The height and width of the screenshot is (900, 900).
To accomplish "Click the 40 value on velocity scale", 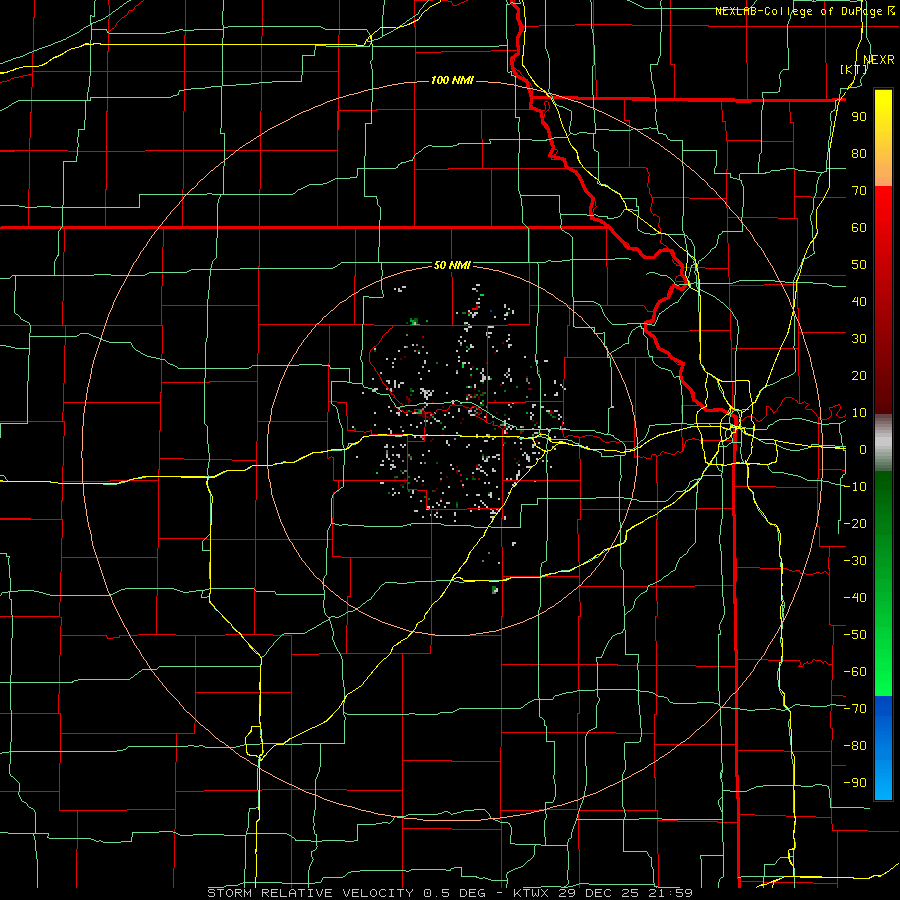I will point(859,301).
